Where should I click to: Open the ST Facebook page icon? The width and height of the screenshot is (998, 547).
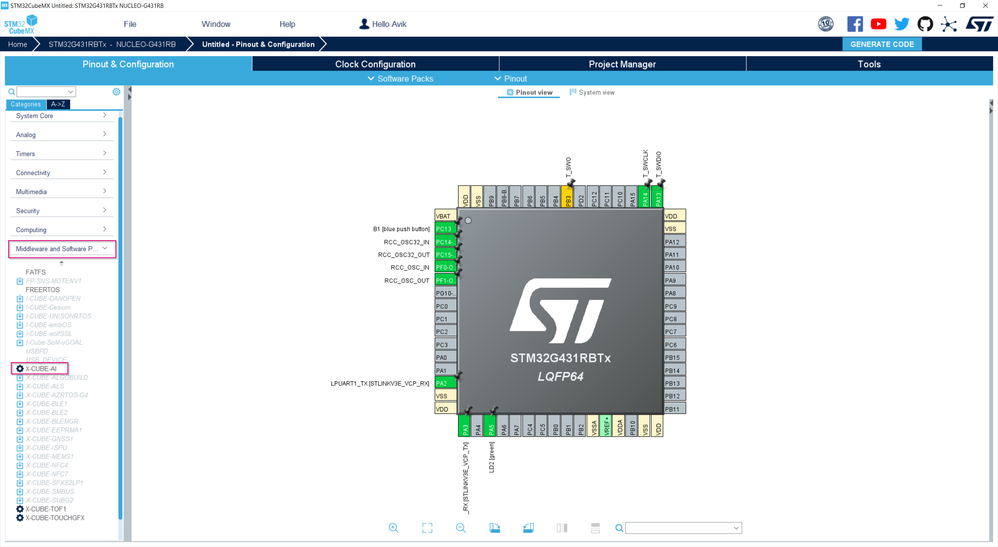click(855, 24)
